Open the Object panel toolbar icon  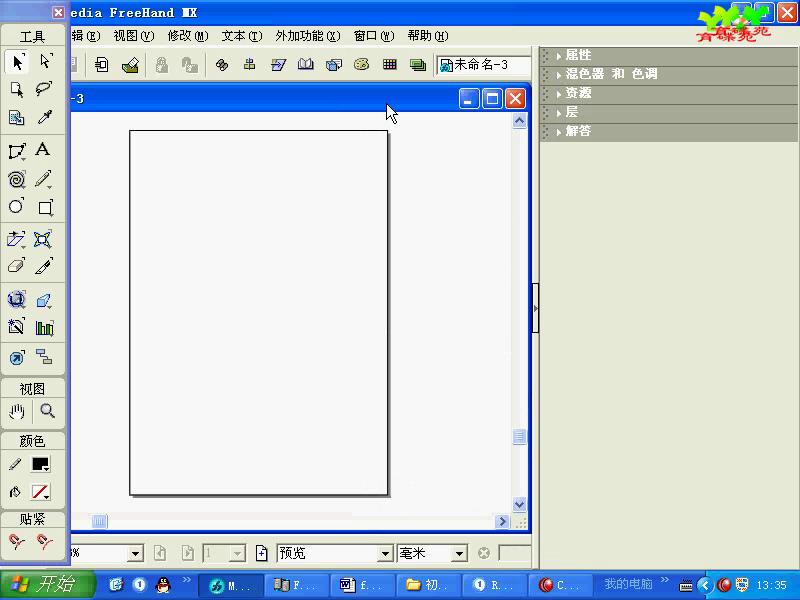(x=334, y=65)
